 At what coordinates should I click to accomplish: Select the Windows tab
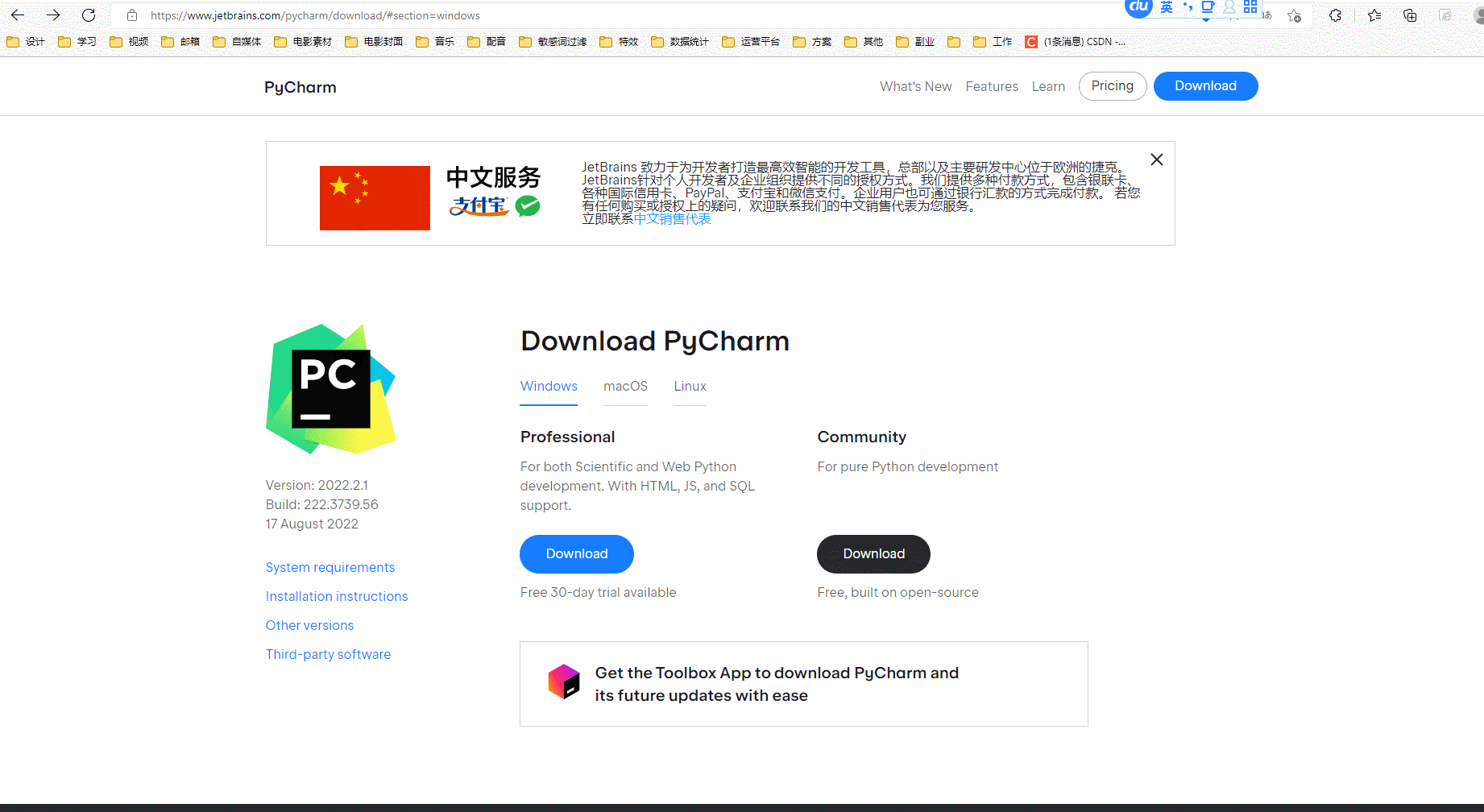point(549,387)
